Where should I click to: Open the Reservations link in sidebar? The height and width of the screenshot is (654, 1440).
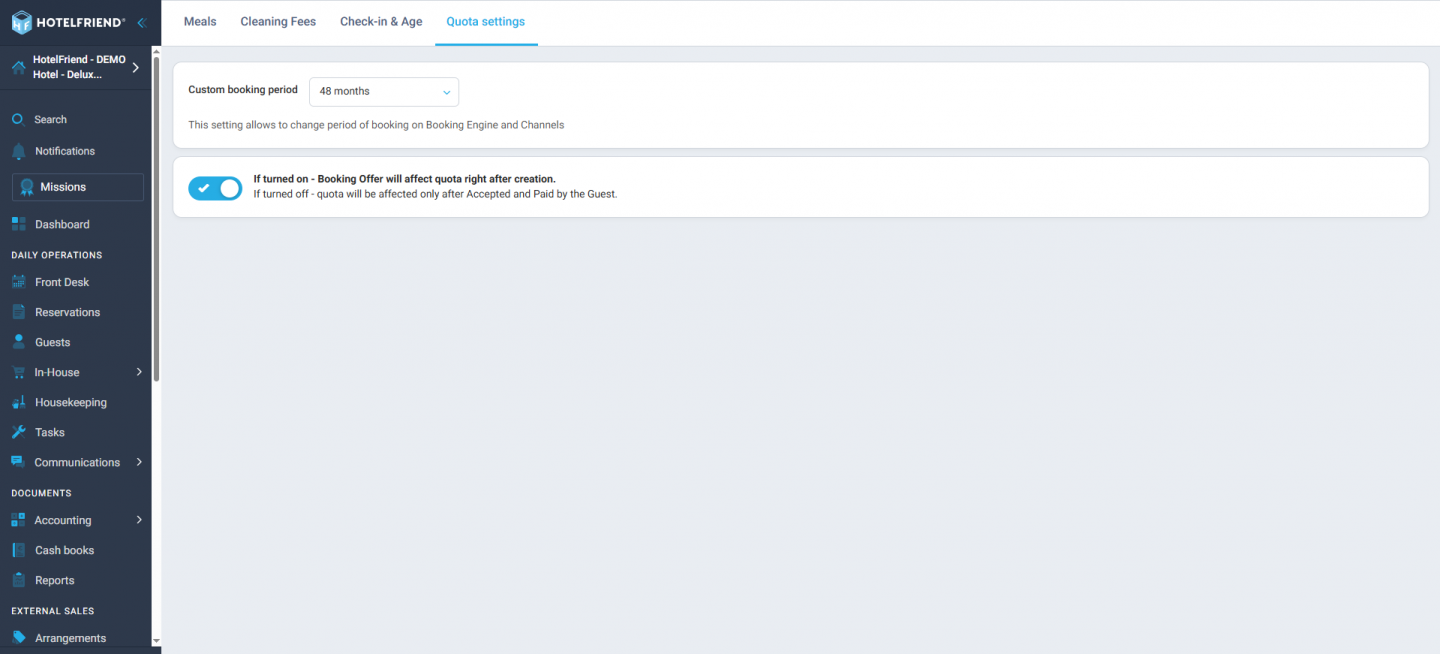click(67, 313)
